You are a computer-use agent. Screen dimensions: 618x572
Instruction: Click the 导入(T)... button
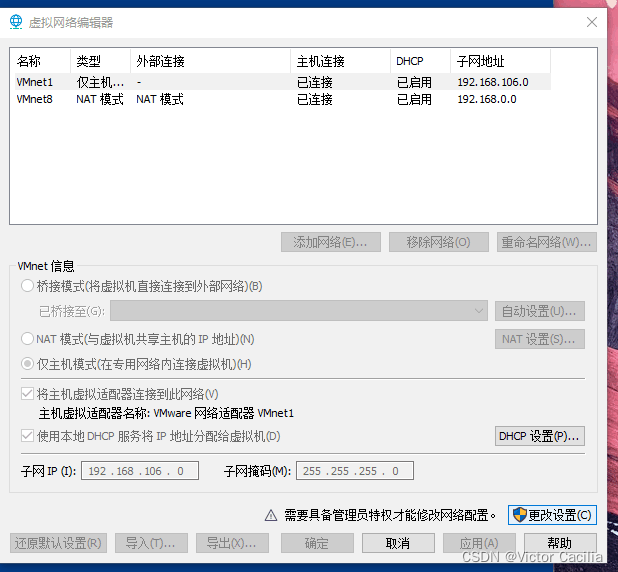click(x=151, y=543)
